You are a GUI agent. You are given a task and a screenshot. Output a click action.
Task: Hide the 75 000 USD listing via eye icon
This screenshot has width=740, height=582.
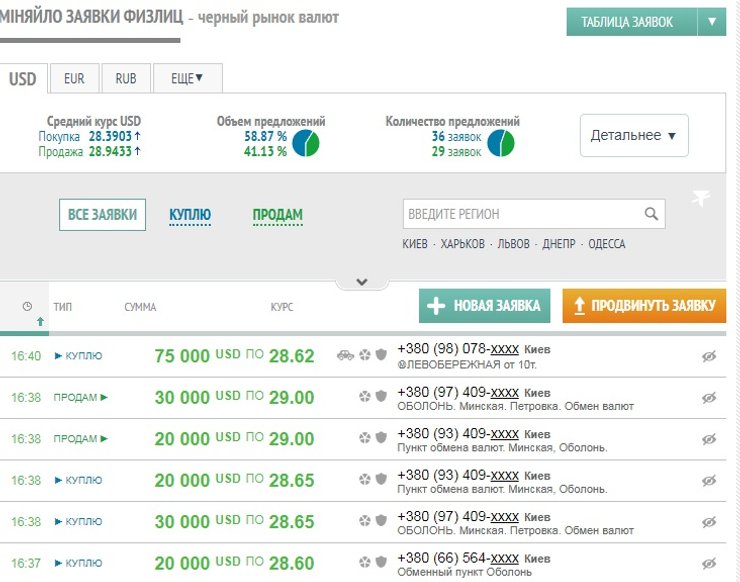(x=709, y=356)
